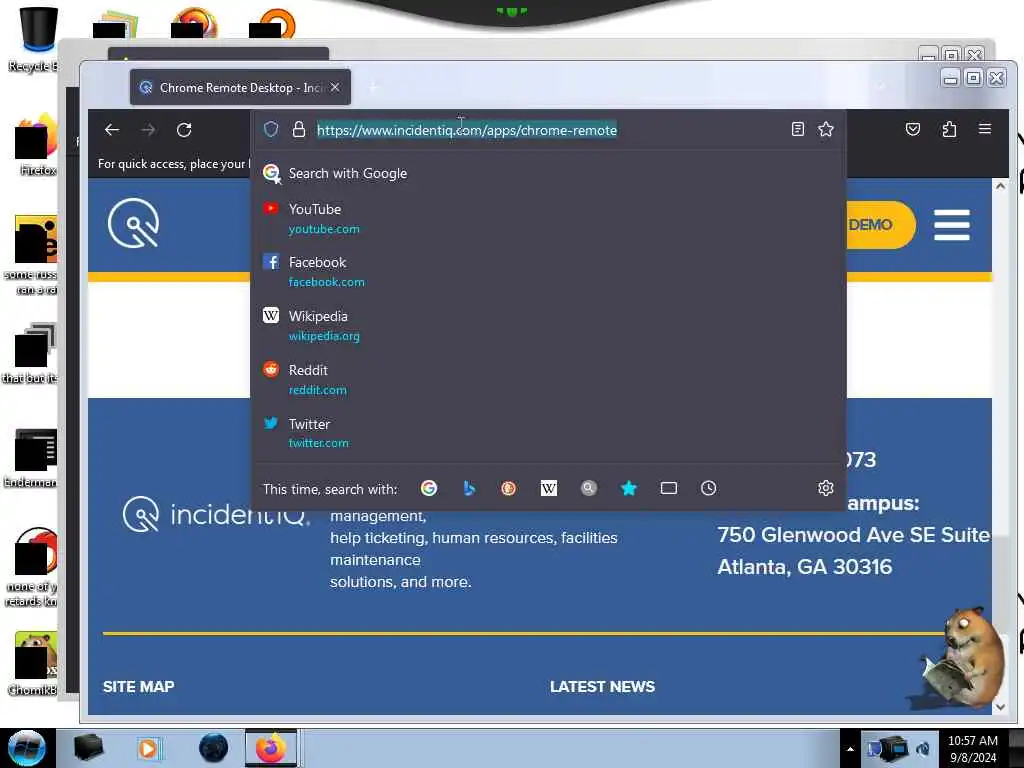Click the grey magnifier search engine icon
The height and width of the screenshot is (768, 1024).
point(588,488)
